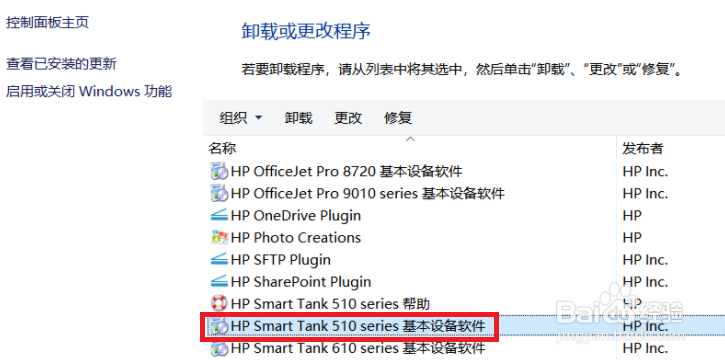Click the HP SharePoint Plugin icon
Screen dimensions: 725x360
click(219, 281)
